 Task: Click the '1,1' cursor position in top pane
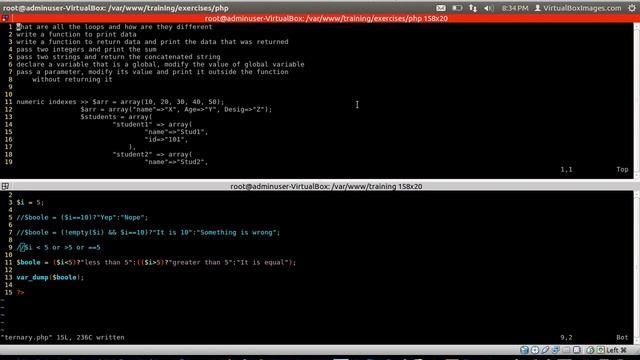click(x=566, y=169)
